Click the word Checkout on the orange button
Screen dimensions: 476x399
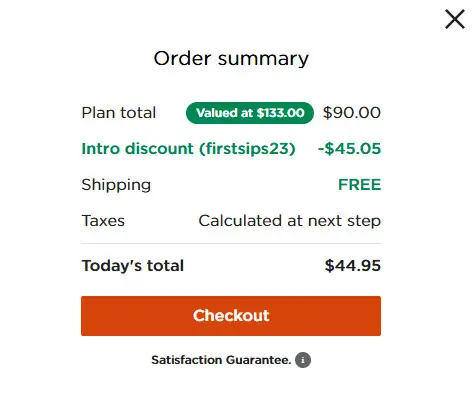(231, 315)
